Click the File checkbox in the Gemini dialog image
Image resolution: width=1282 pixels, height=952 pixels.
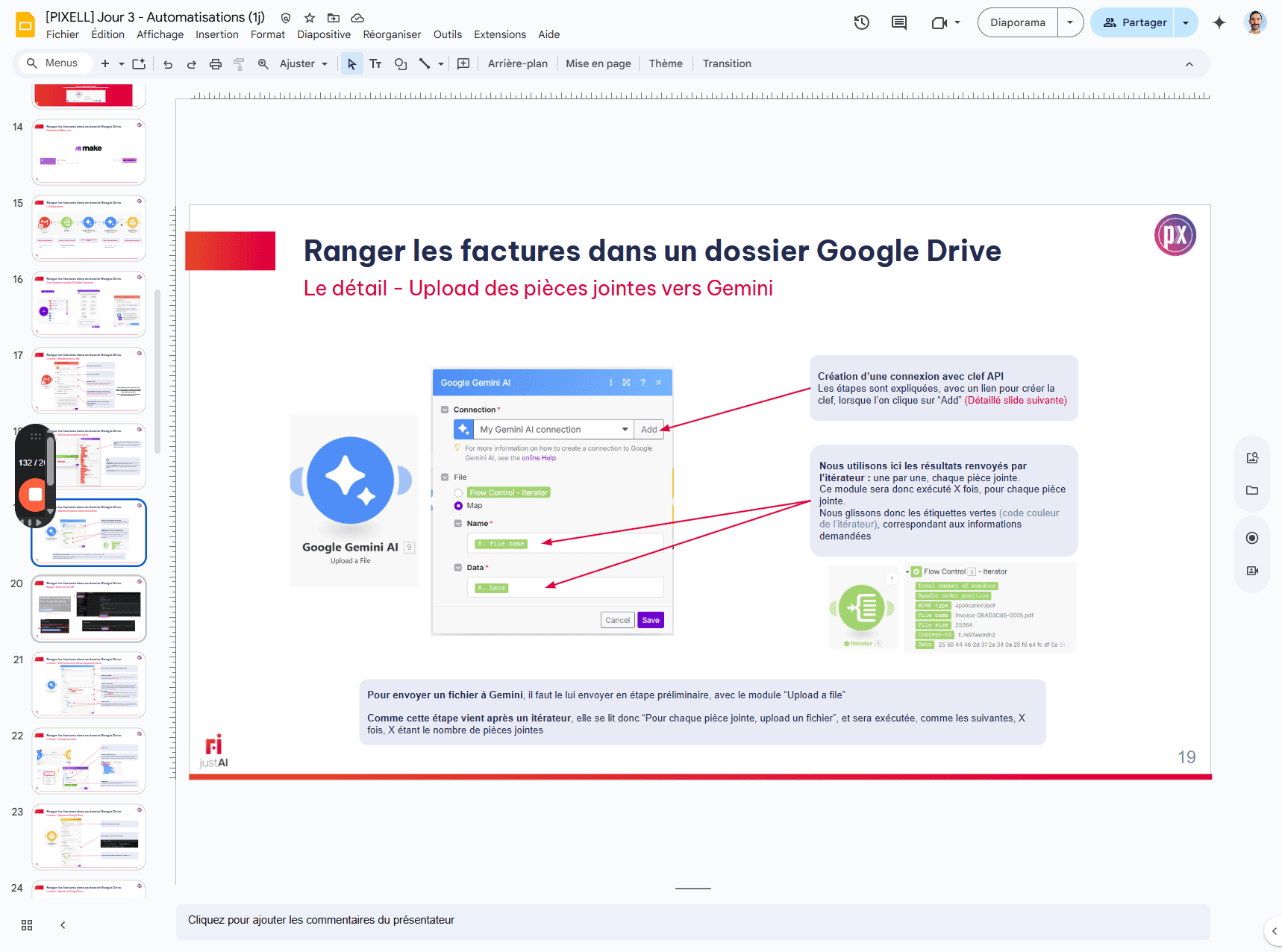[x=445, y=477]
